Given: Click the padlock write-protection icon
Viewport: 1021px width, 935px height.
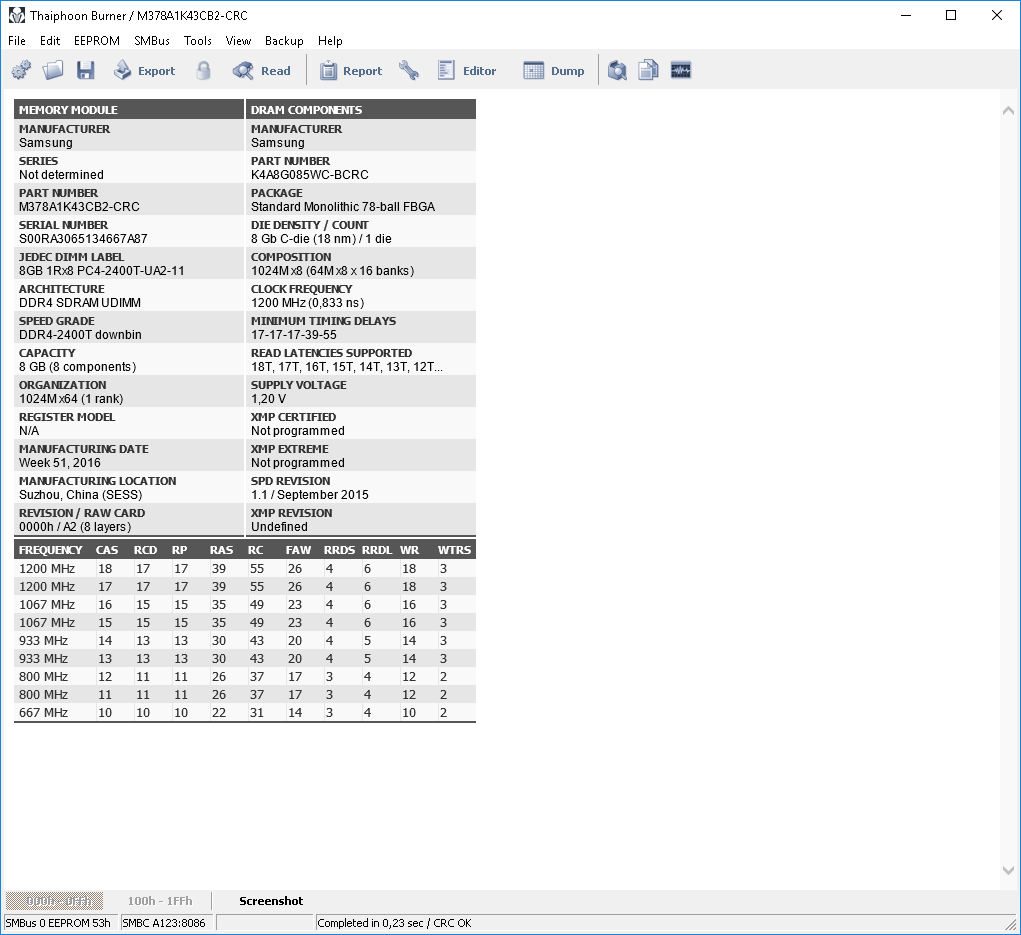Looking at the screenshot, I should pos(203,70).
